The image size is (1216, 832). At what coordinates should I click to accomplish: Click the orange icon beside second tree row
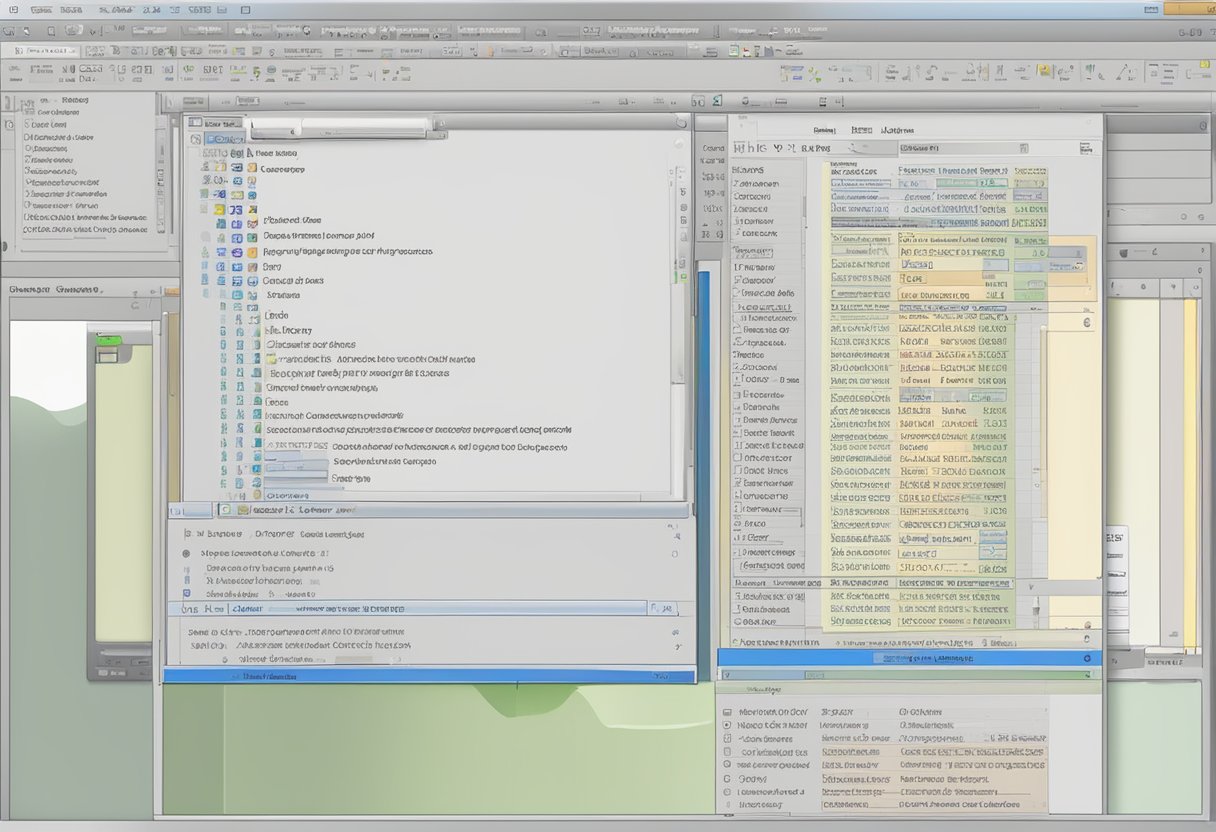pyautogui.click(x=252, y=168)
